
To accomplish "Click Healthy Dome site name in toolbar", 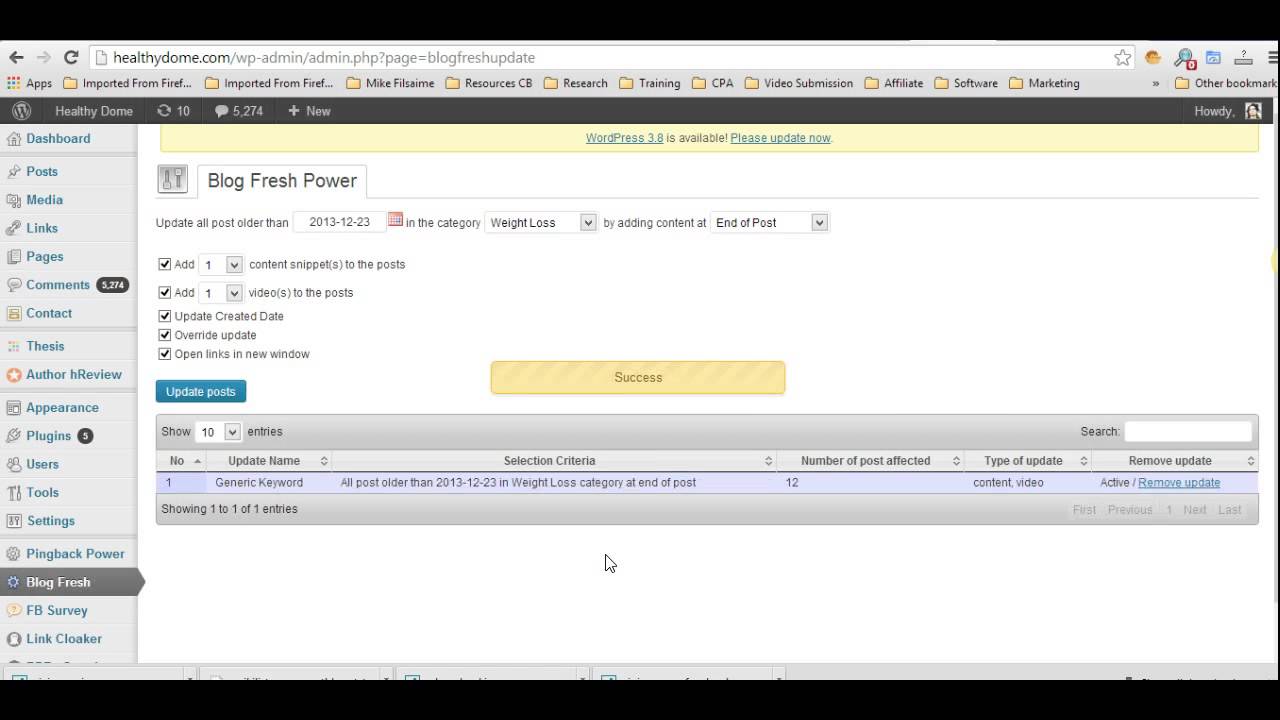I will [94, 111].
